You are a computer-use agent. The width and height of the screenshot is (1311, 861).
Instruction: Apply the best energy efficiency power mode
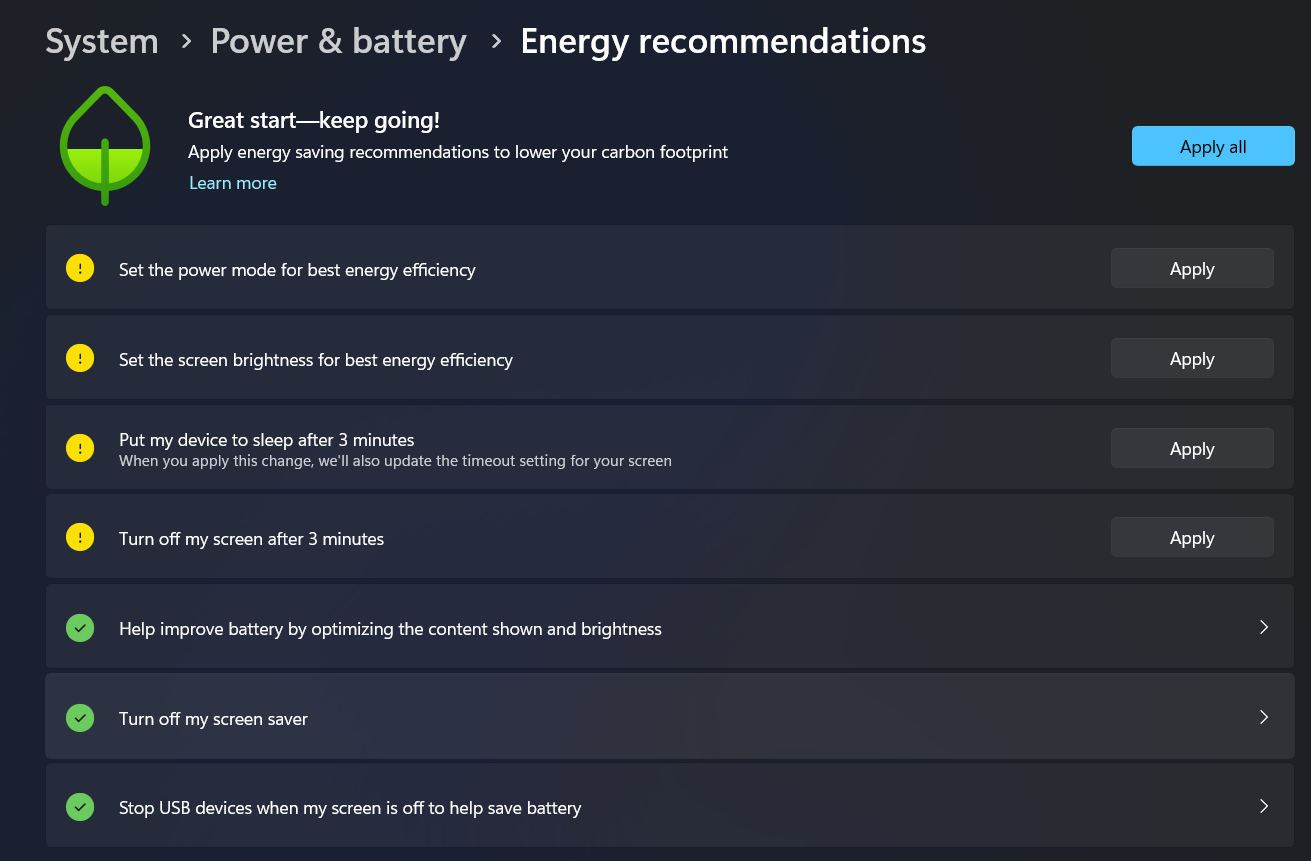point(1192,269)
